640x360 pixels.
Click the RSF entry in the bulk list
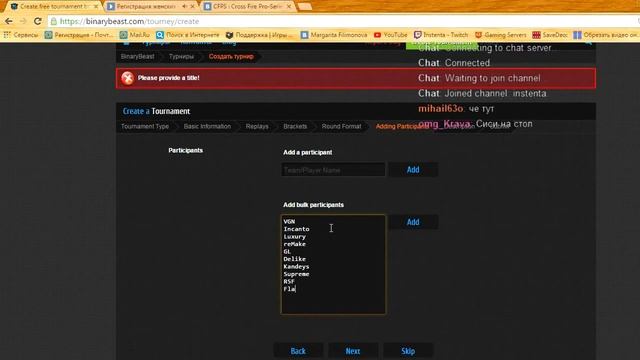[289, 282]
